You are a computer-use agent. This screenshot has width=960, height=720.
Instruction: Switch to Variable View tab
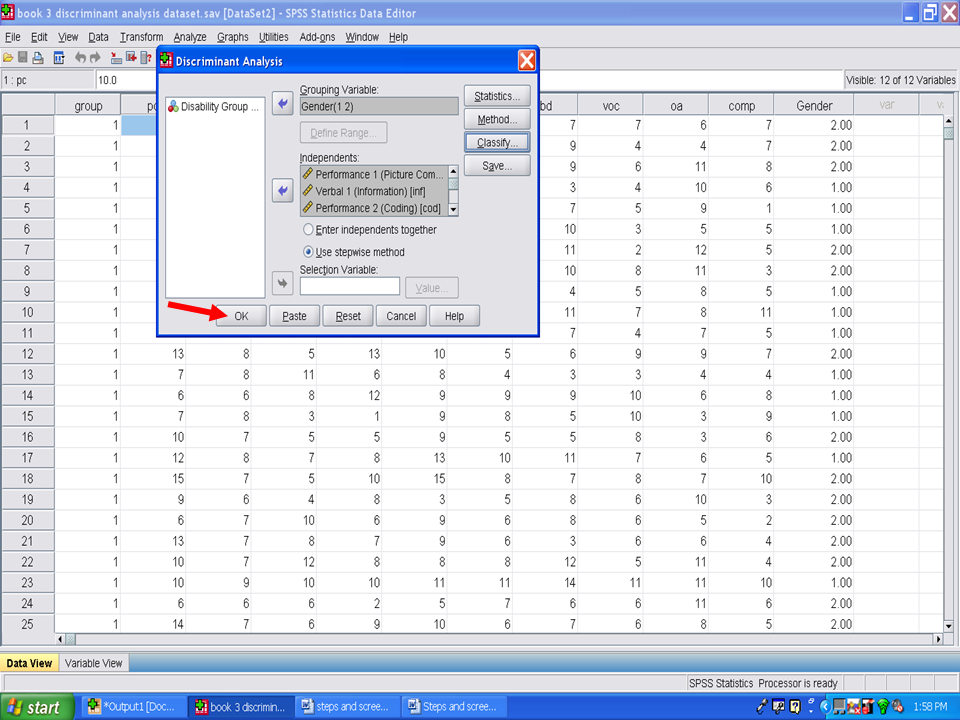coord(94,663)
